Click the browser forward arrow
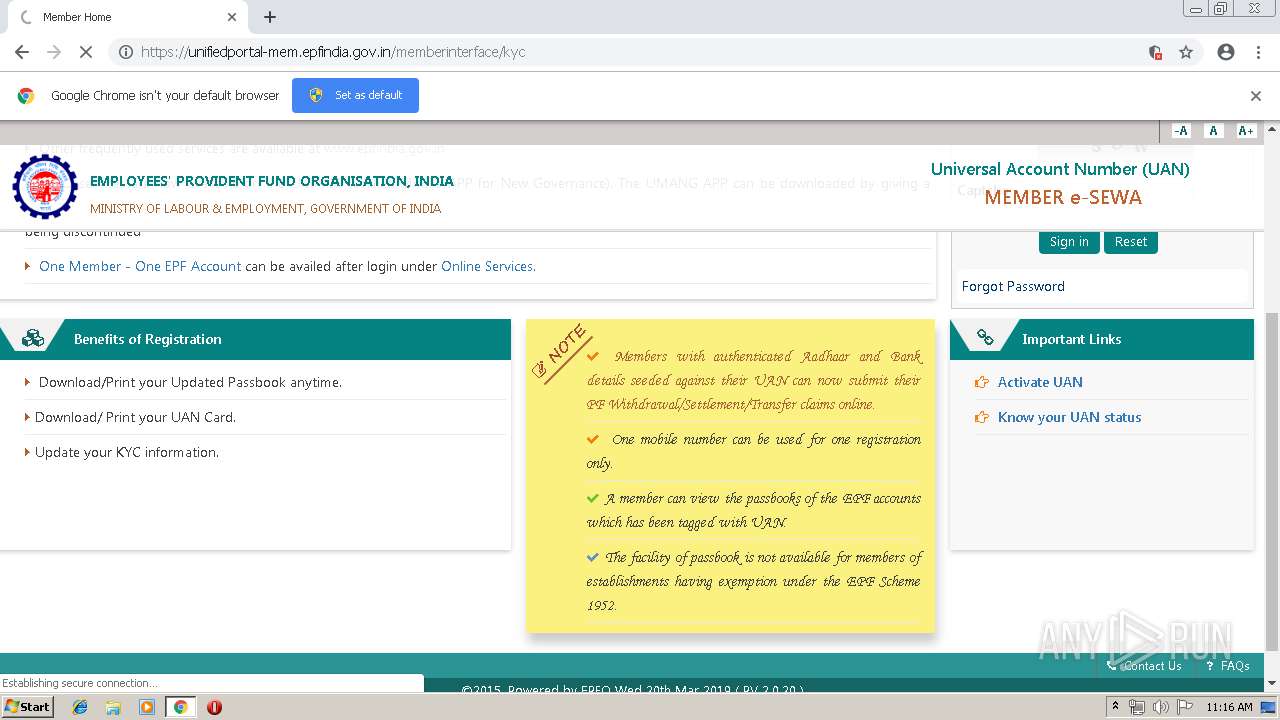This screenshot has height=720, width=1280. (x=54, y=52)
